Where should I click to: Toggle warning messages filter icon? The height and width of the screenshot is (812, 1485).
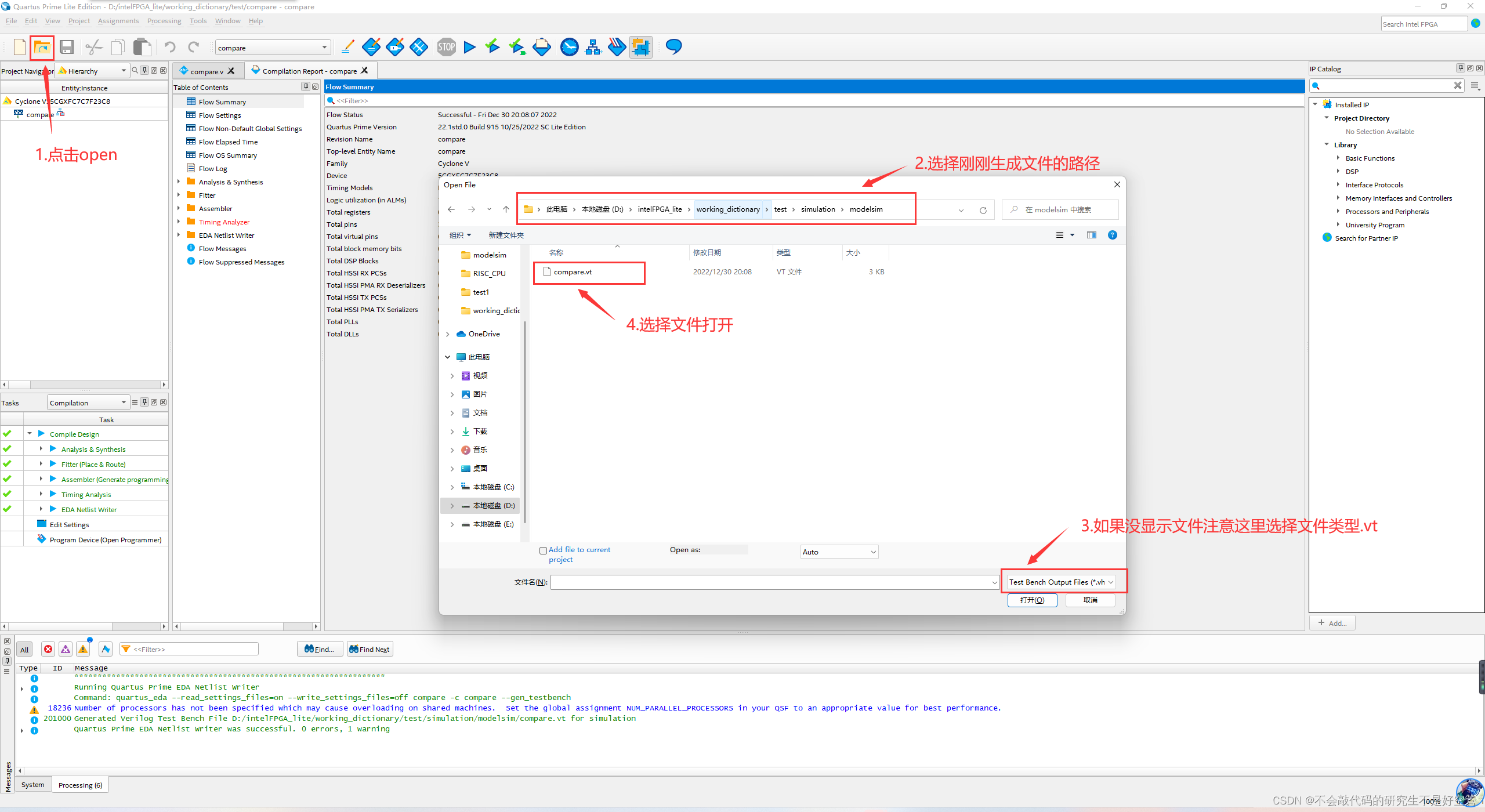[84, 649]
